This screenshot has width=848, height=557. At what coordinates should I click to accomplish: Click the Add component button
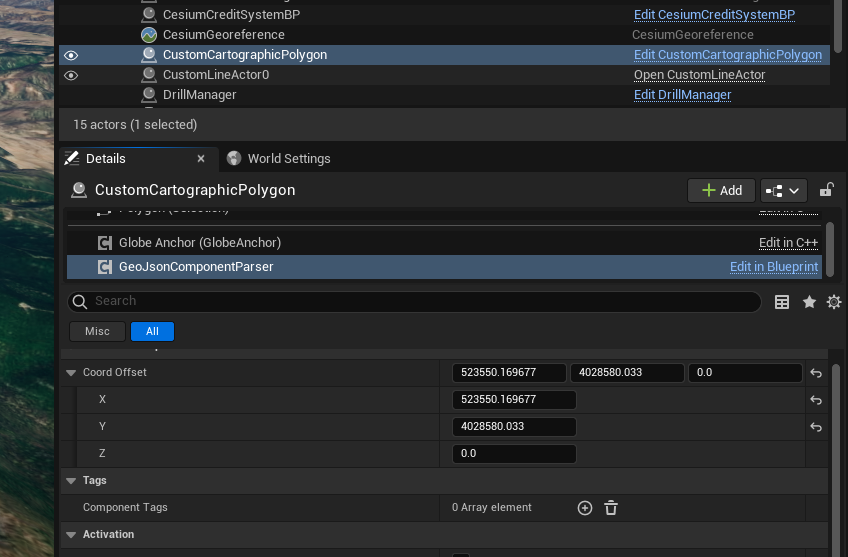721,190
